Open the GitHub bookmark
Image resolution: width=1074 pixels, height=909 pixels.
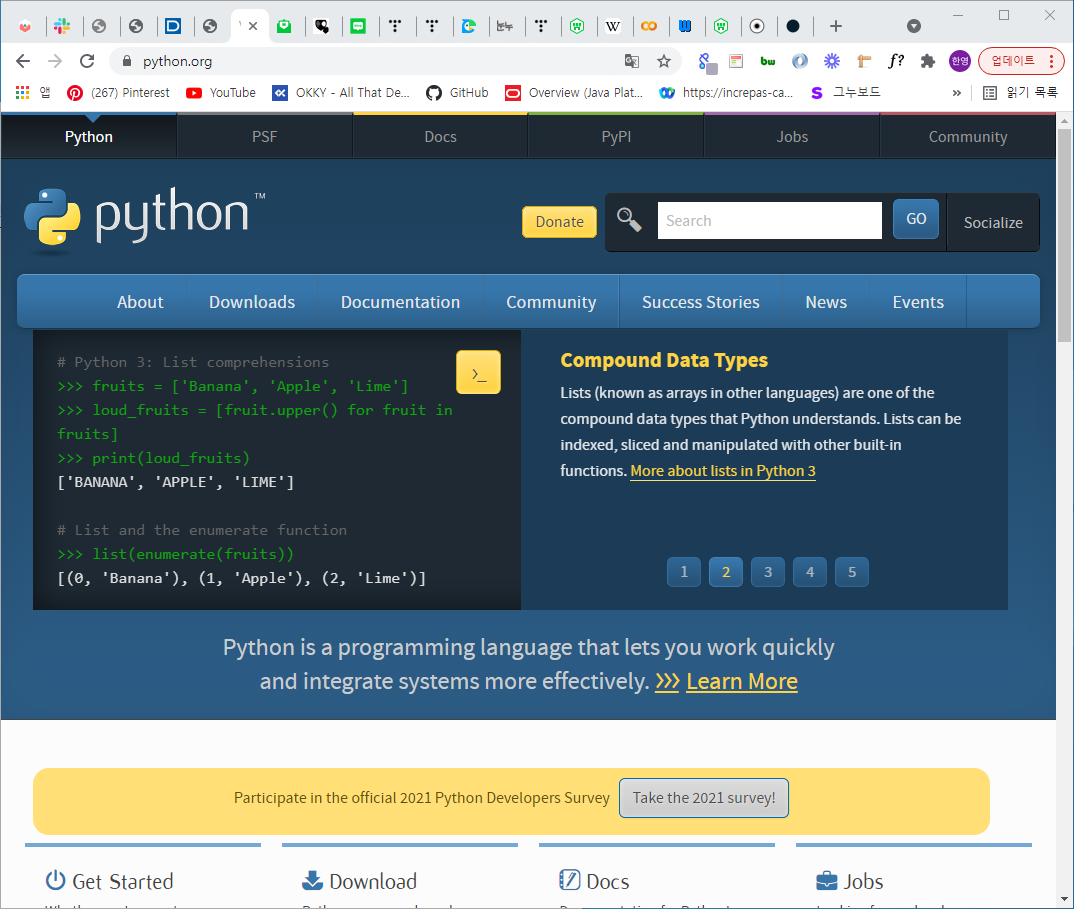pos(457,92)
